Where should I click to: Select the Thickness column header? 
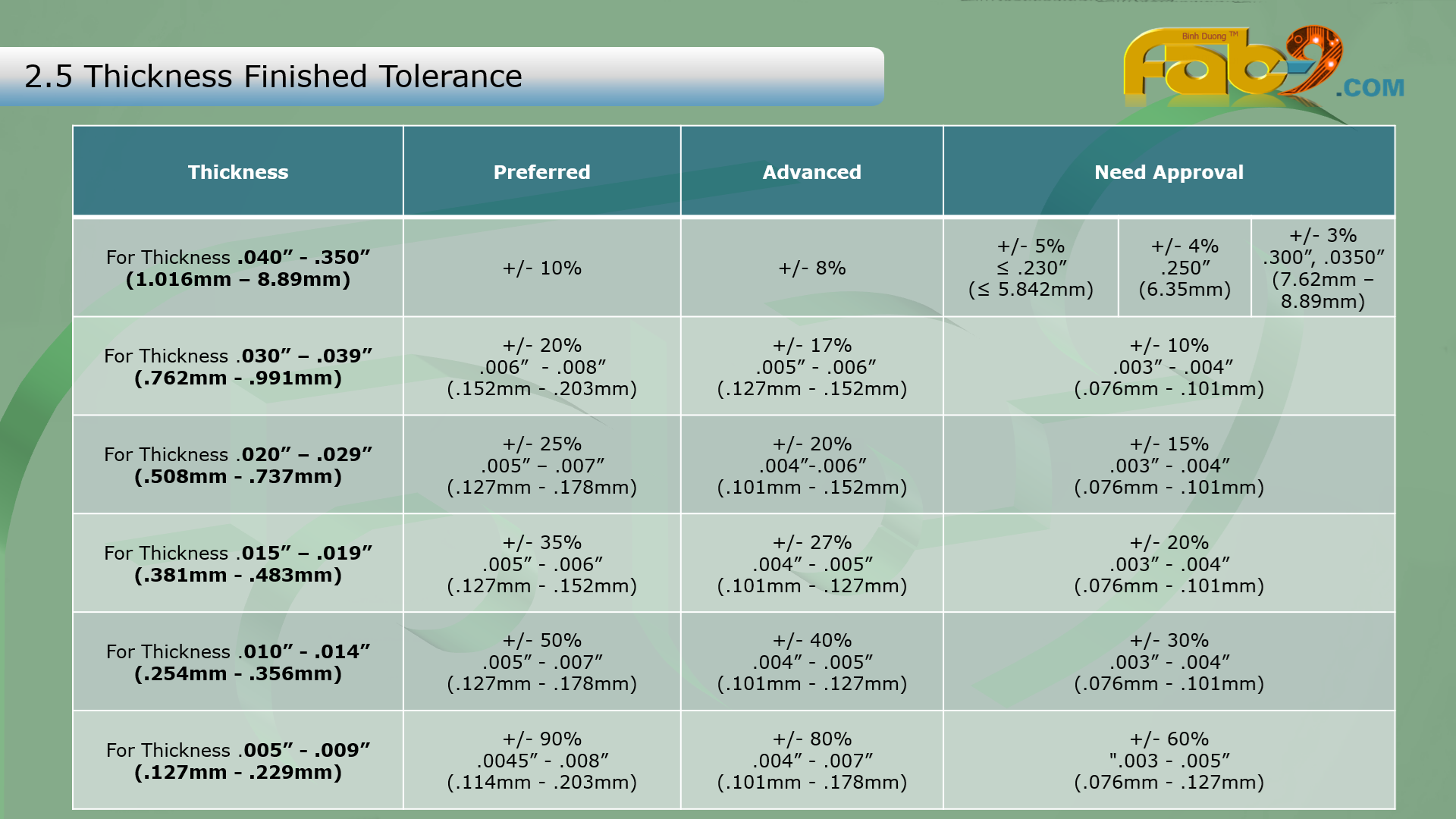coord(237,172)
